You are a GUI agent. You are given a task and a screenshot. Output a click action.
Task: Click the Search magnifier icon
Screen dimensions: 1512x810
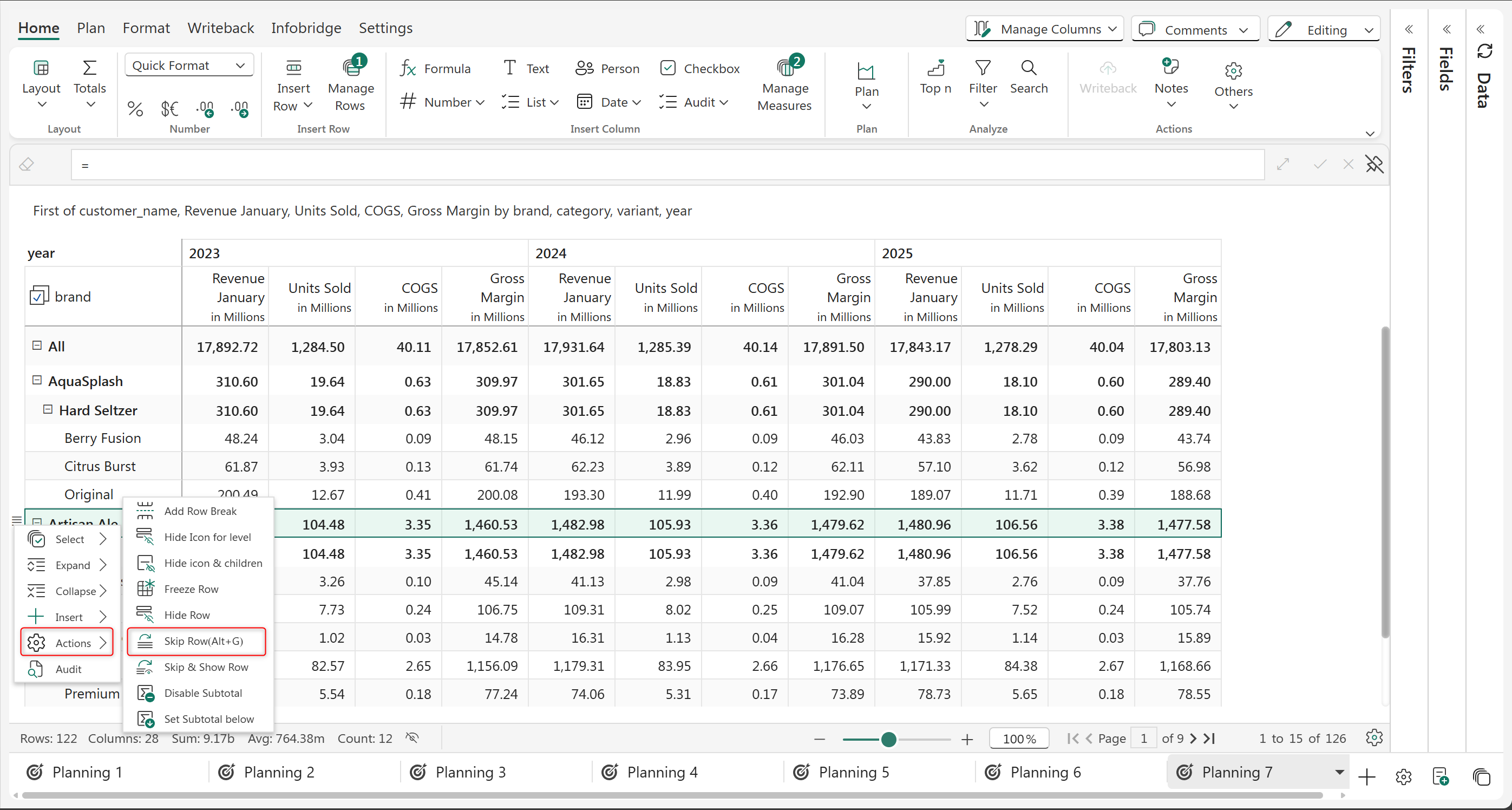(x=1029, y=69)
